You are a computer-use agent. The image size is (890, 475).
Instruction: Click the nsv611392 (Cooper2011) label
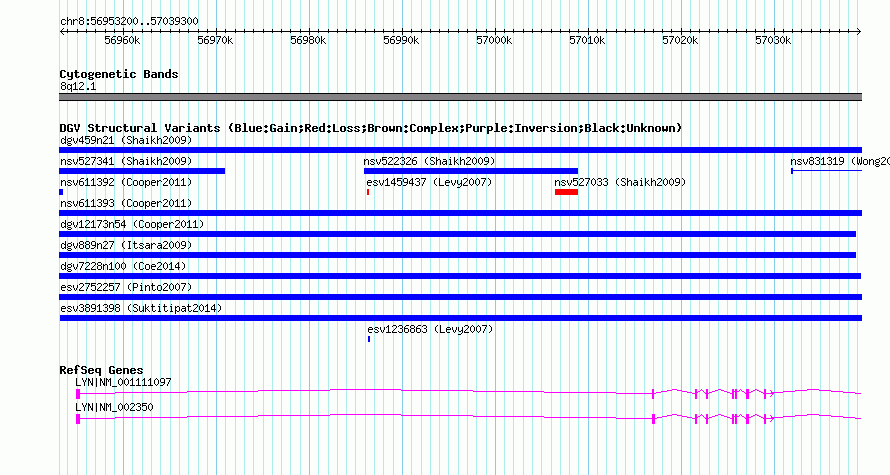126,182
